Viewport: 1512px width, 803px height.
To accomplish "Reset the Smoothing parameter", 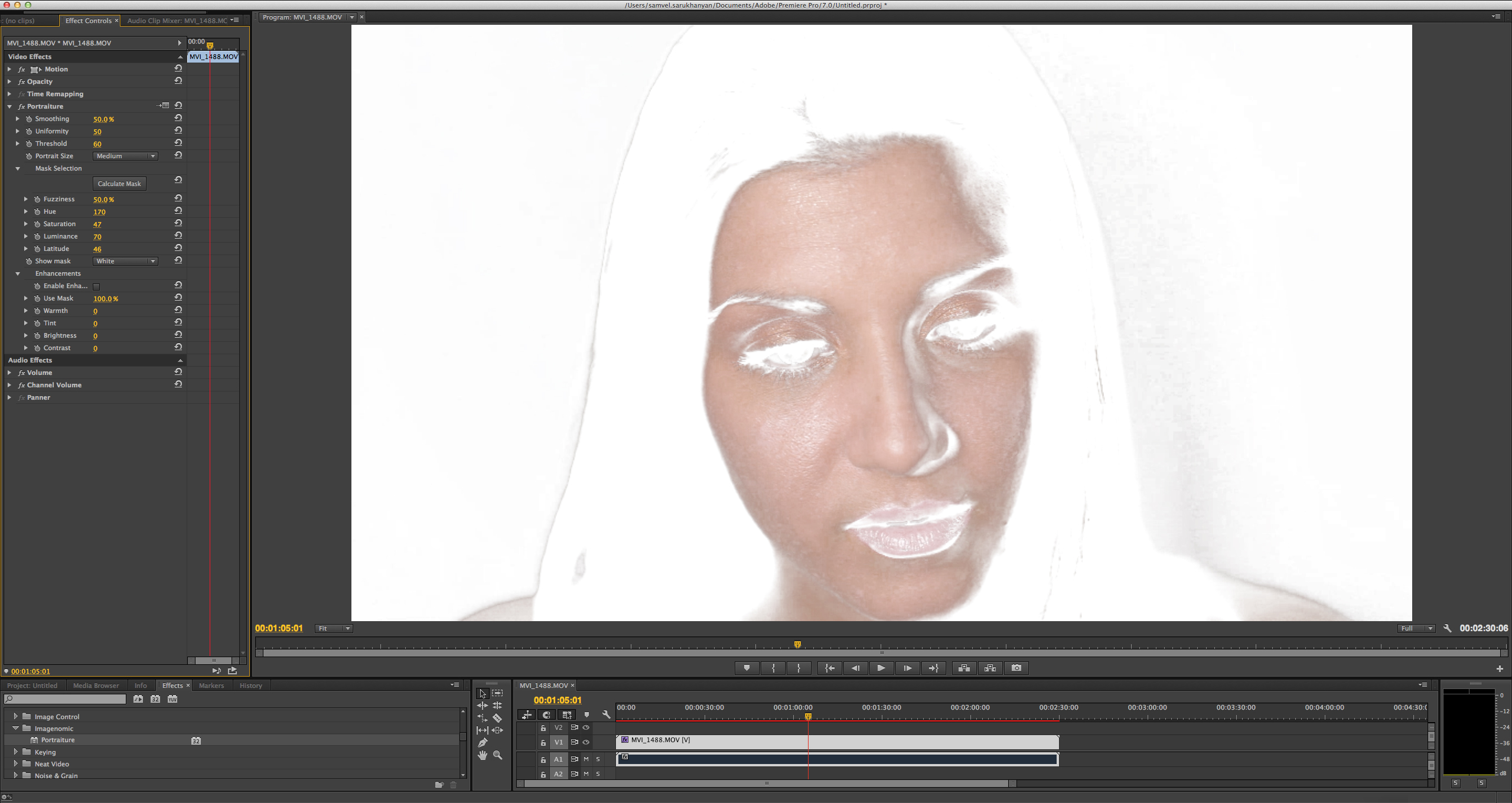I will coord(178,118).
